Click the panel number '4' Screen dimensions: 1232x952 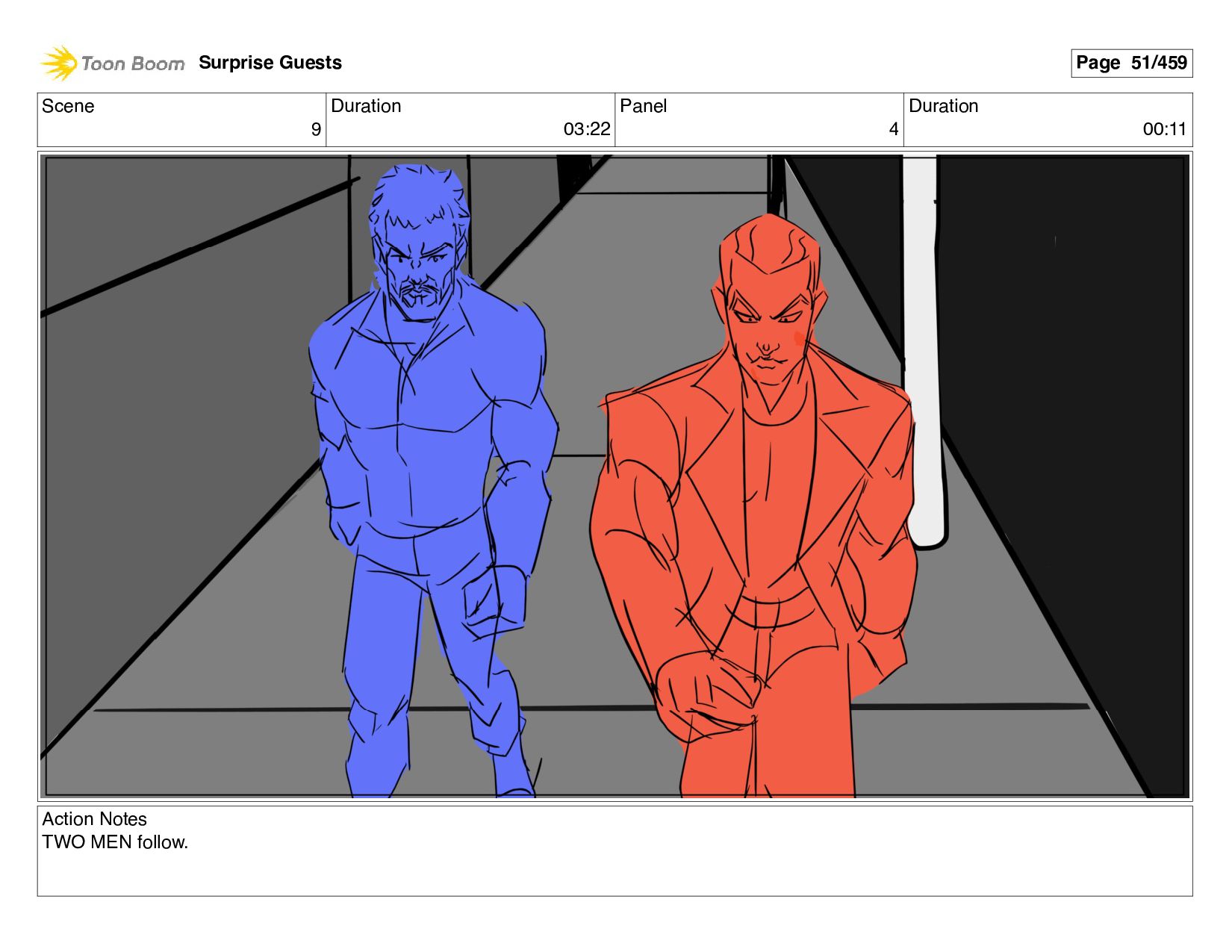(x=893, y=129)
